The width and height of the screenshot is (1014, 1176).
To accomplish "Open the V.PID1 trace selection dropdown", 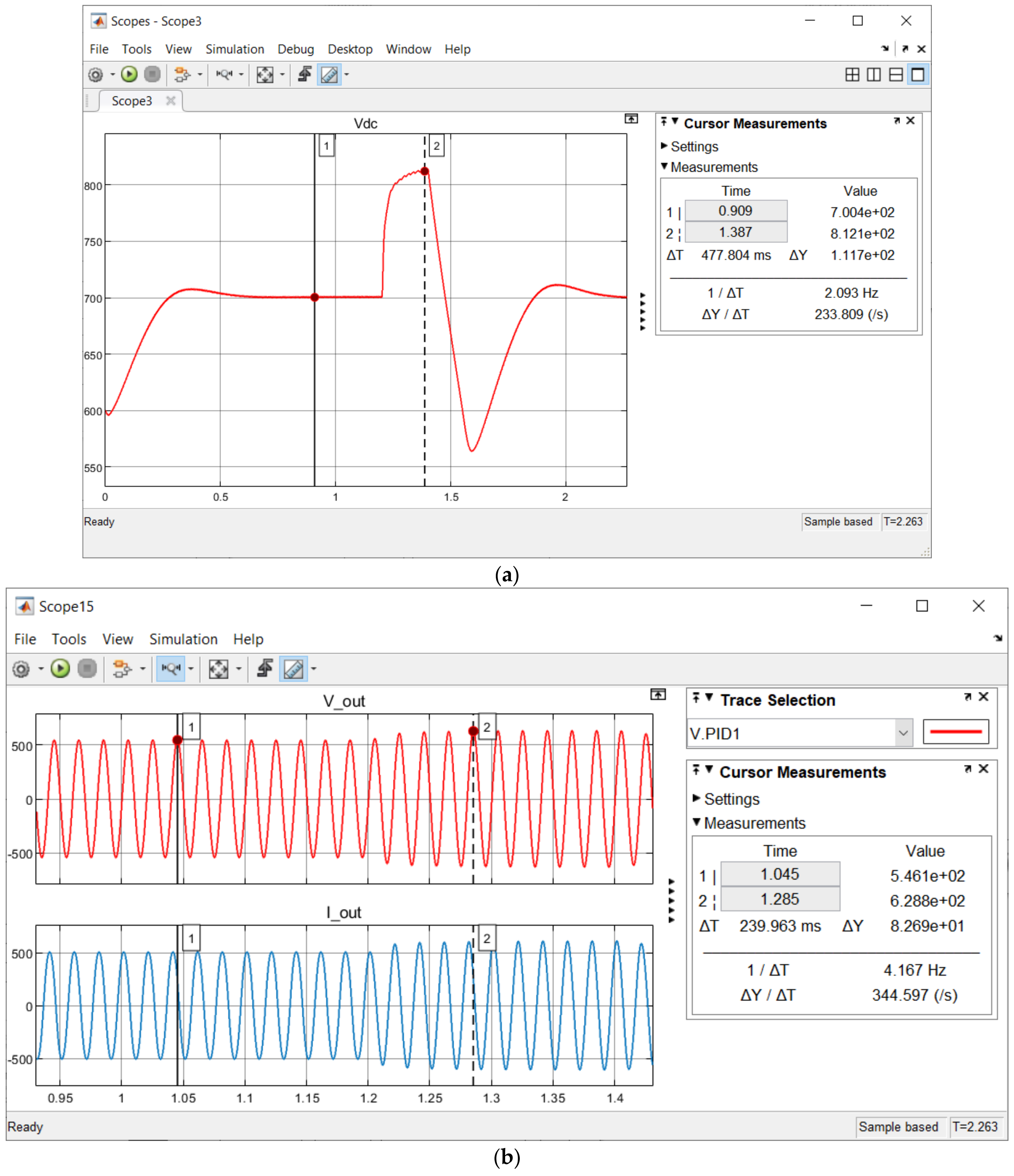I will coord(903,733).
